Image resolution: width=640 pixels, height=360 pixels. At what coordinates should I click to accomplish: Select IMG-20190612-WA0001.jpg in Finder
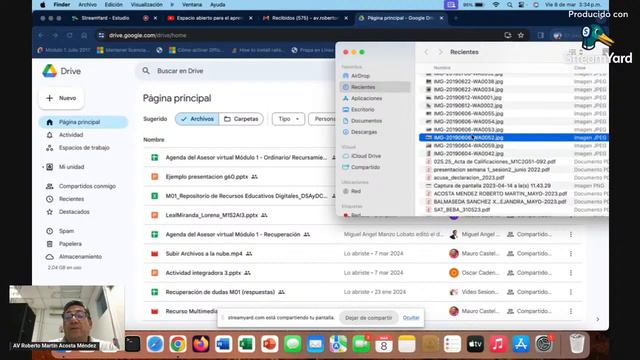[467, 98]
